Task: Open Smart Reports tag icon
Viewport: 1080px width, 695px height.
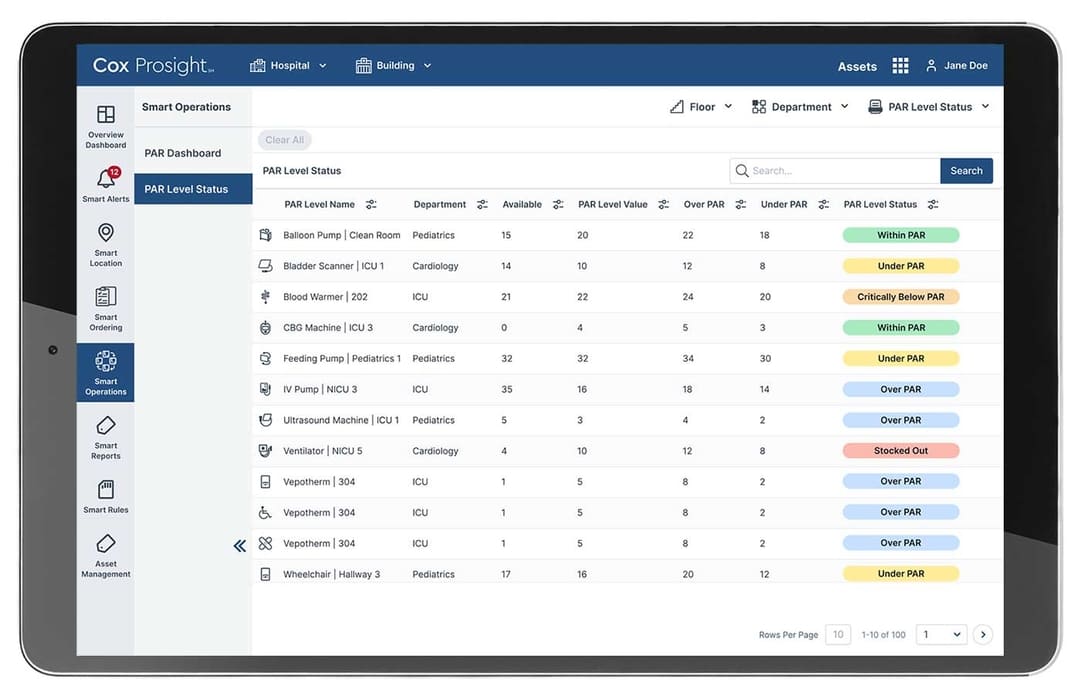Action: [105, 427]
